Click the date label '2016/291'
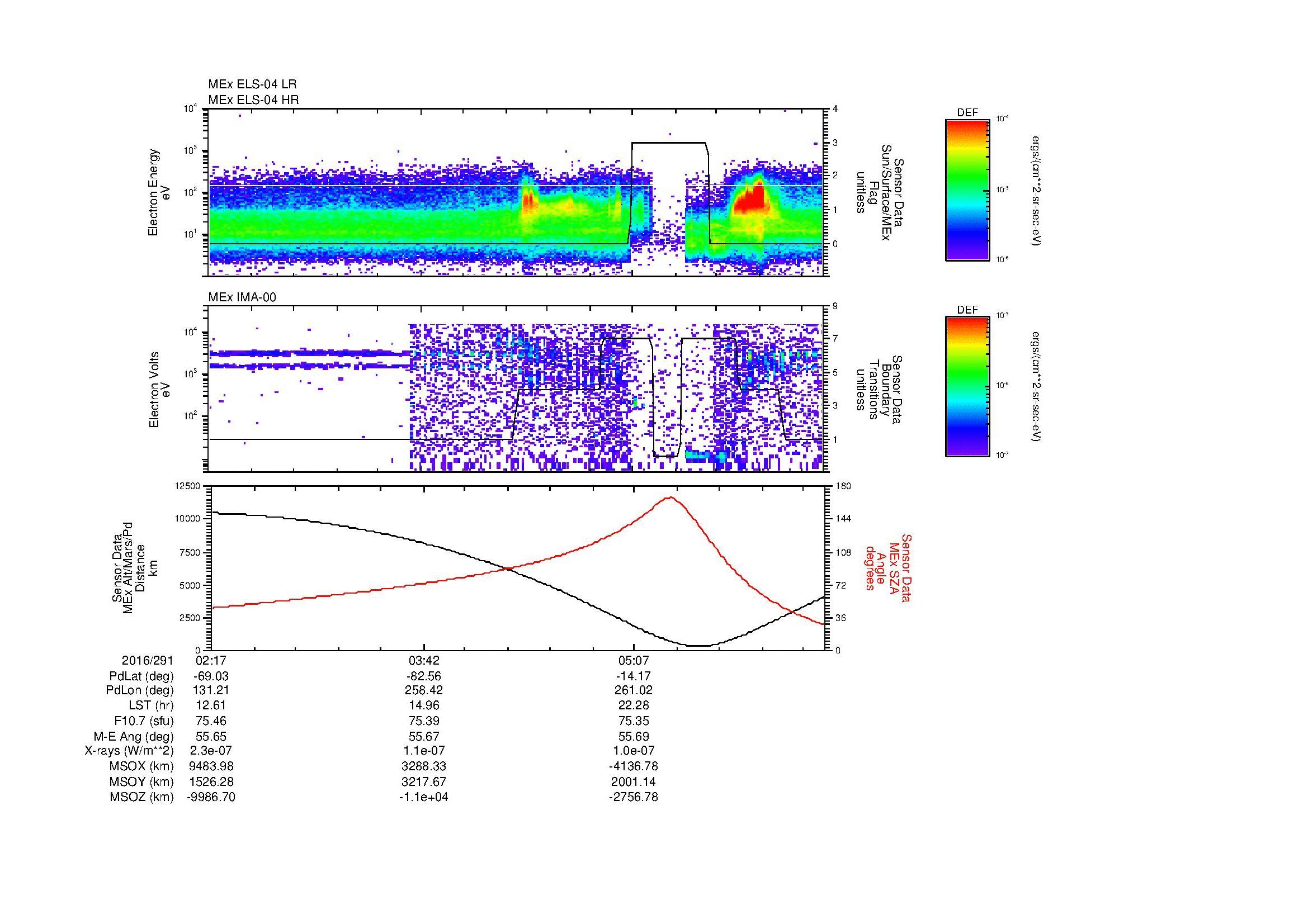 [148, 661]
